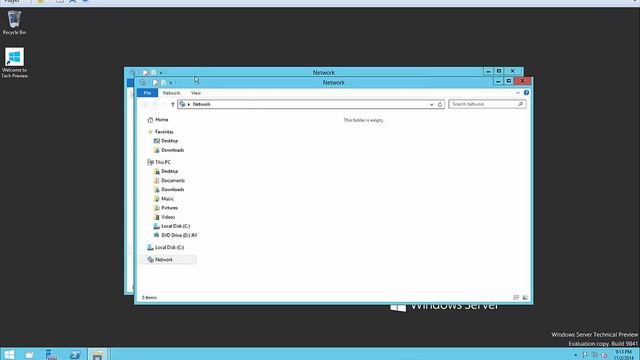Screen dimensions: 640x360
Task: Click the network tray icon
Action: (595, 355)
